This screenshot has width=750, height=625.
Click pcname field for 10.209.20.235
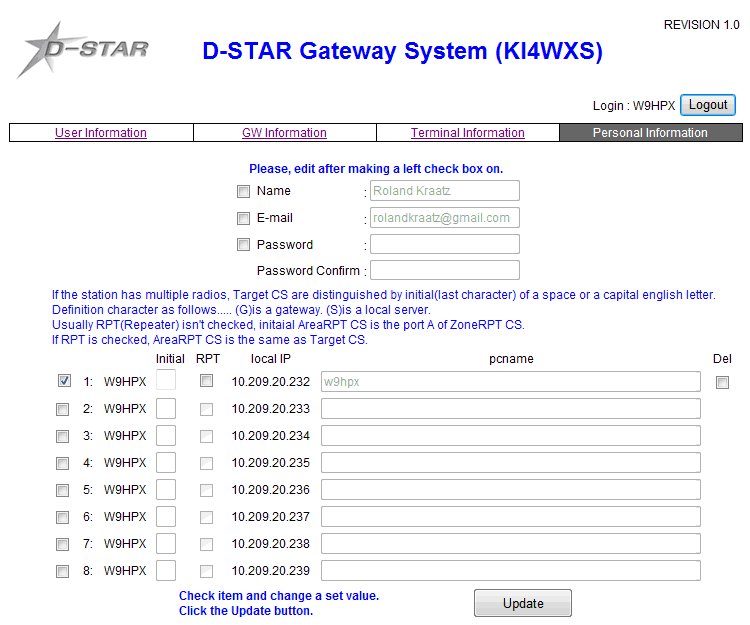pos(510,462)
